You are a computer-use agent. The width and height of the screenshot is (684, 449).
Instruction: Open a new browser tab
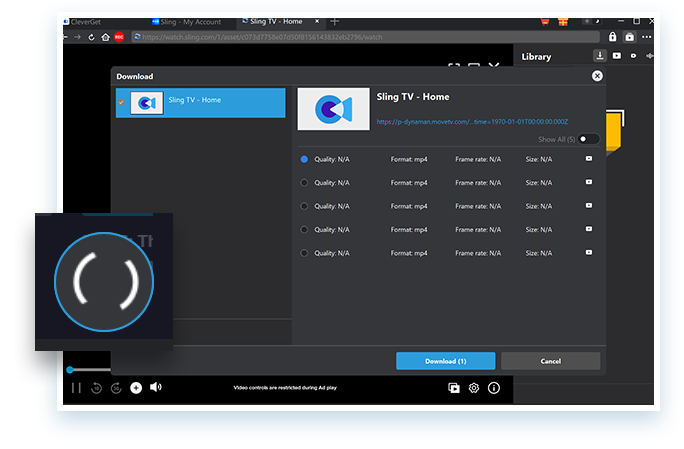335,21
